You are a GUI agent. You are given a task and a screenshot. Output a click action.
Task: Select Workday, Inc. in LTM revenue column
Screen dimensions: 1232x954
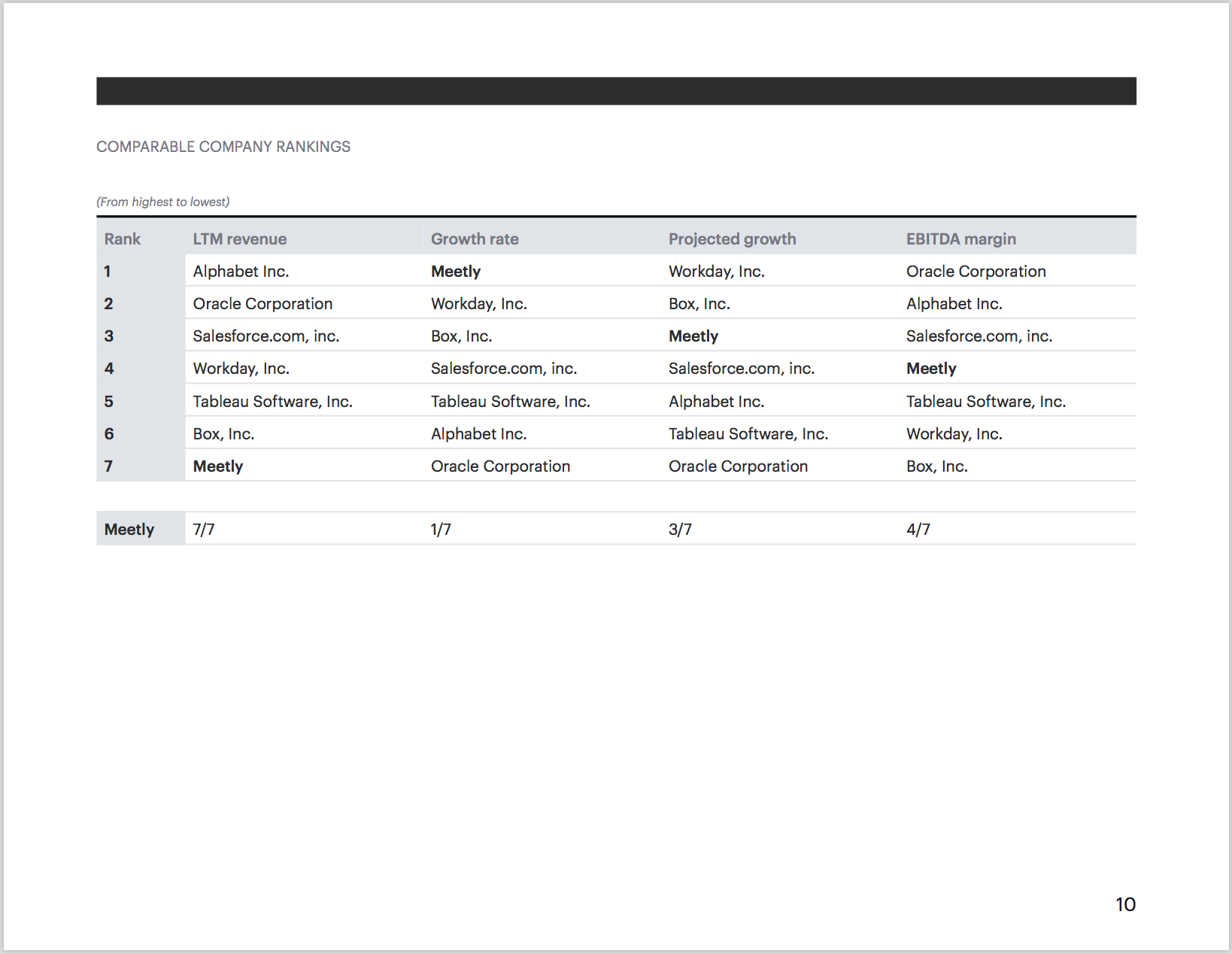(x=241, y=369)
